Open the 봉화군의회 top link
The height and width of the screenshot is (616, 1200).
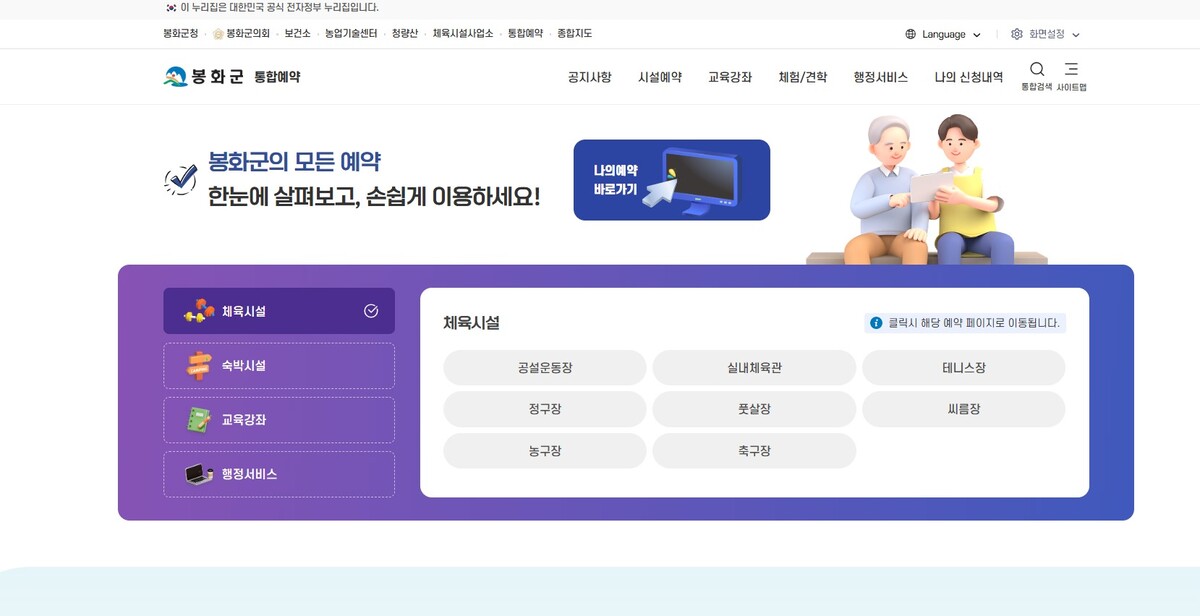[241, 34]
